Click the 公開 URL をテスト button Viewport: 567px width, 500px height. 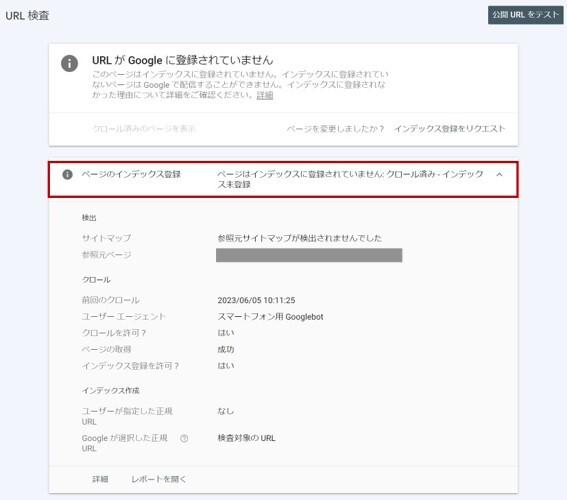[x=525, y=15]
